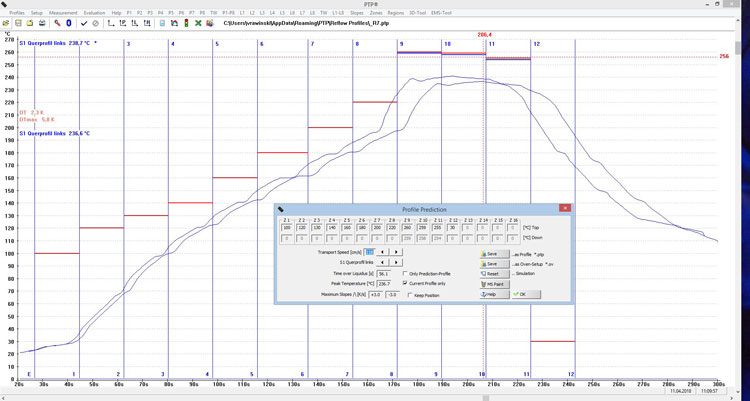Click the traffic light icon in toolbar

click(x=186, y=21)
